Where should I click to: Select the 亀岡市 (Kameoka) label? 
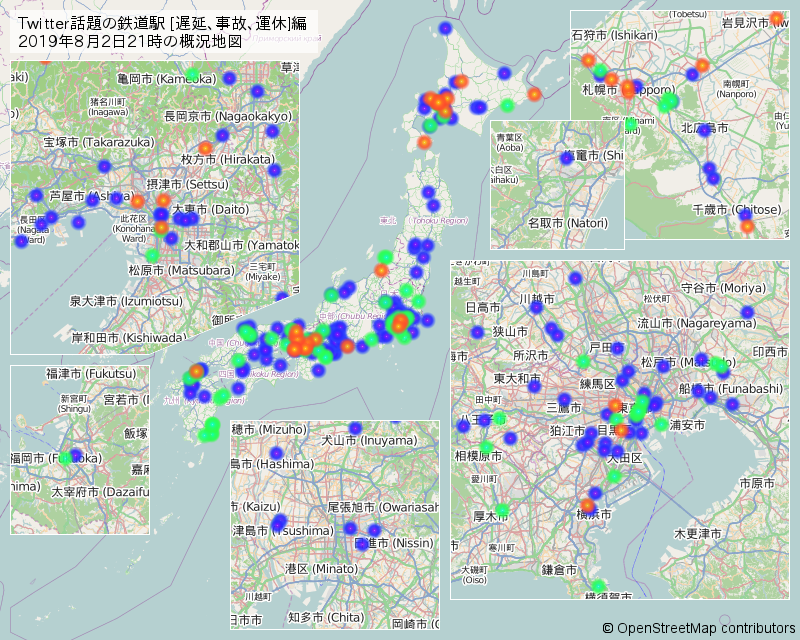coord(166,79)
